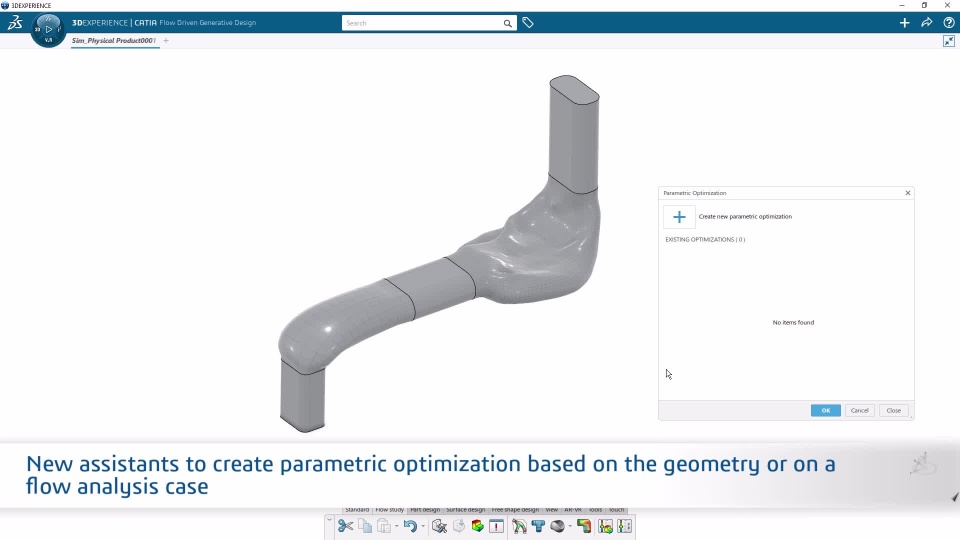Click Close in Parametric Optimization dialog

point(894,411)
